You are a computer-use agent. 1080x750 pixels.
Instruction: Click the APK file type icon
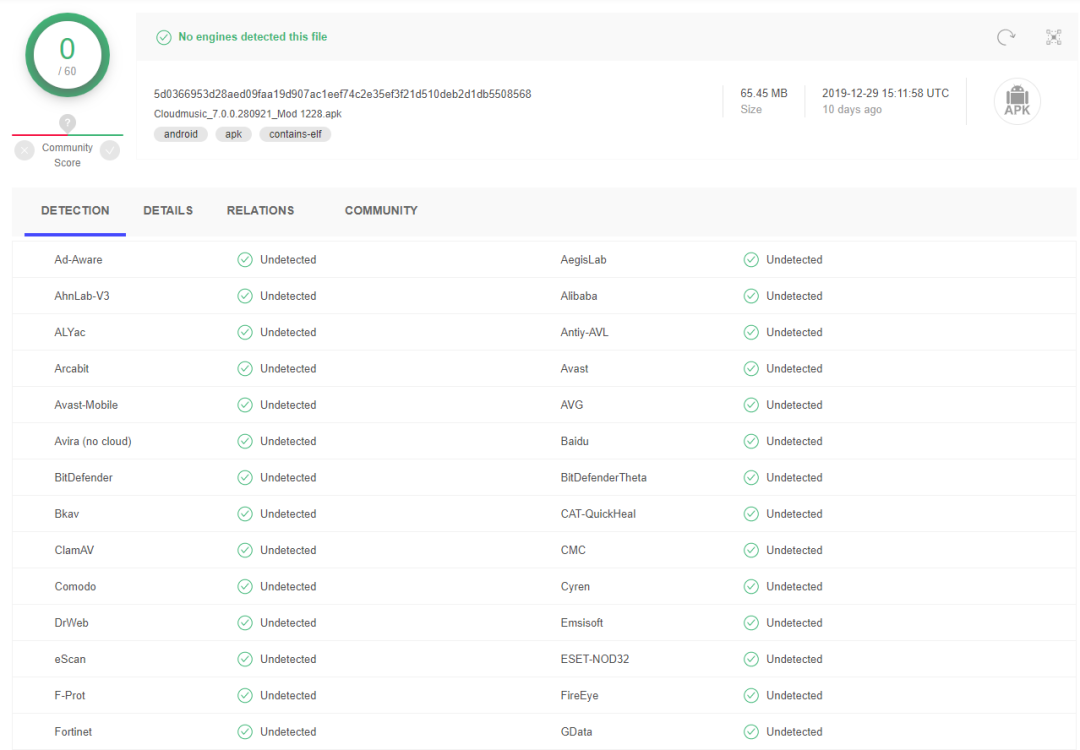pyautogui.click(x=1017, y=101)
